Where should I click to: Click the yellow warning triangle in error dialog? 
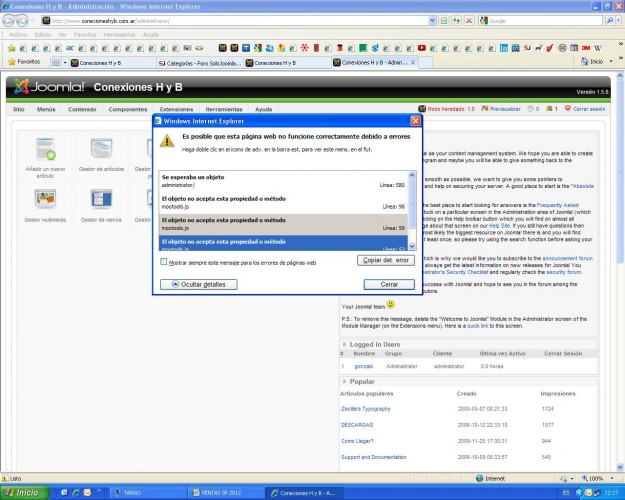[167, 141]
